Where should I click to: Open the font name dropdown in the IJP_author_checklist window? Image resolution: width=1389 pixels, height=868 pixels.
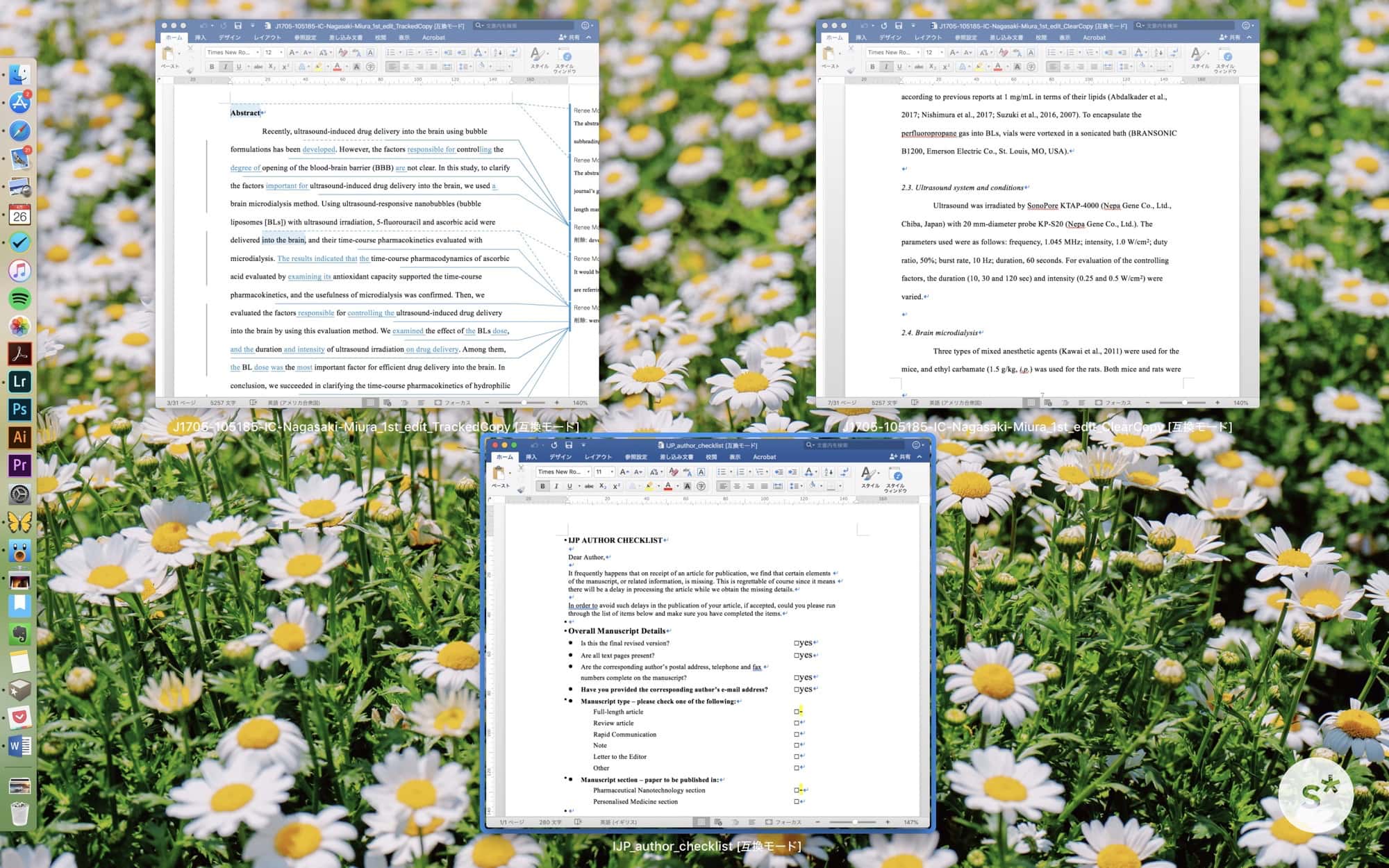click(588, 472)
